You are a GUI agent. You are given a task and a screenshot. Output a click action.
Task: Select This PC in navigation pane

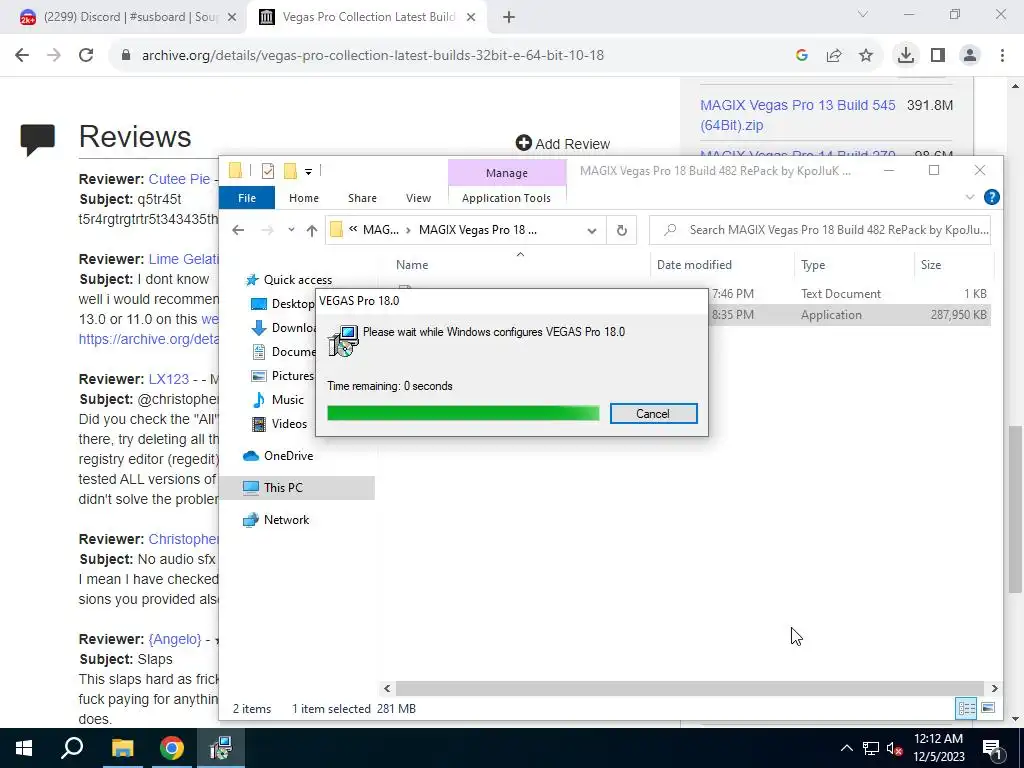click(297, 487)
